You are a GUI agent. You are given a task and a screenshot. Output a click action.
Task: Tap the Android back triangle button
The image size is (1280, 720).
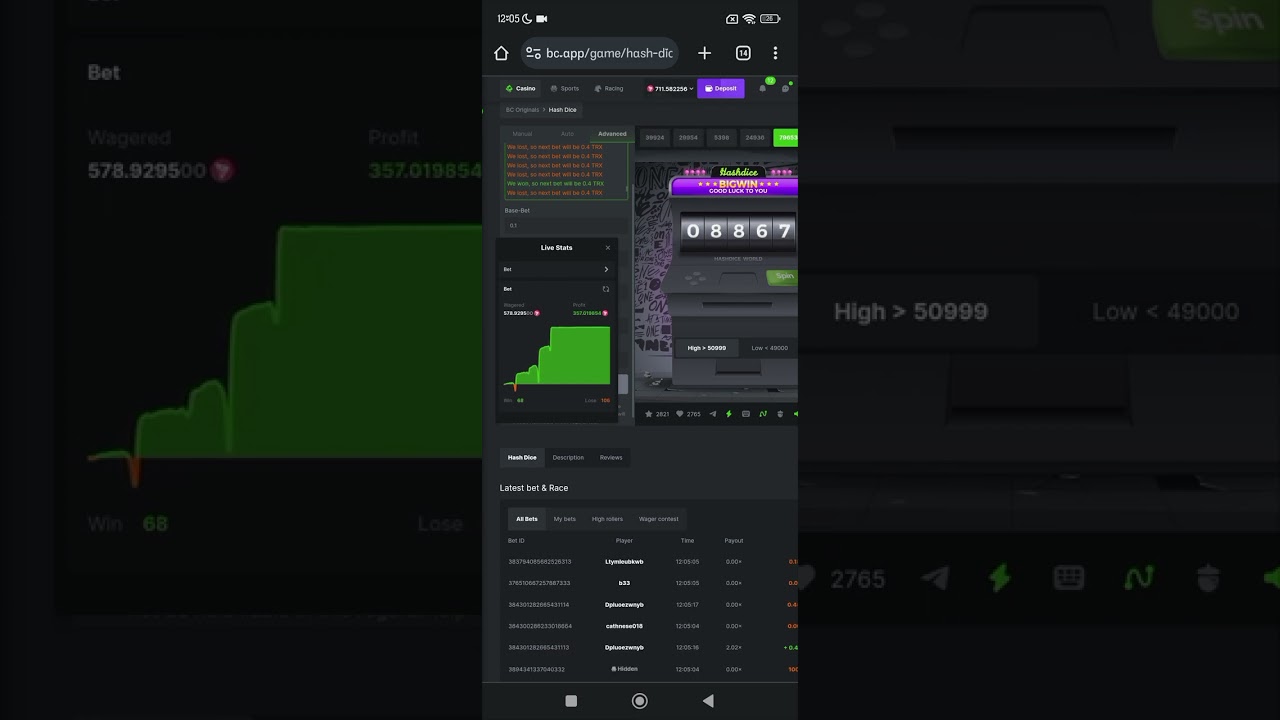point(708,701)
